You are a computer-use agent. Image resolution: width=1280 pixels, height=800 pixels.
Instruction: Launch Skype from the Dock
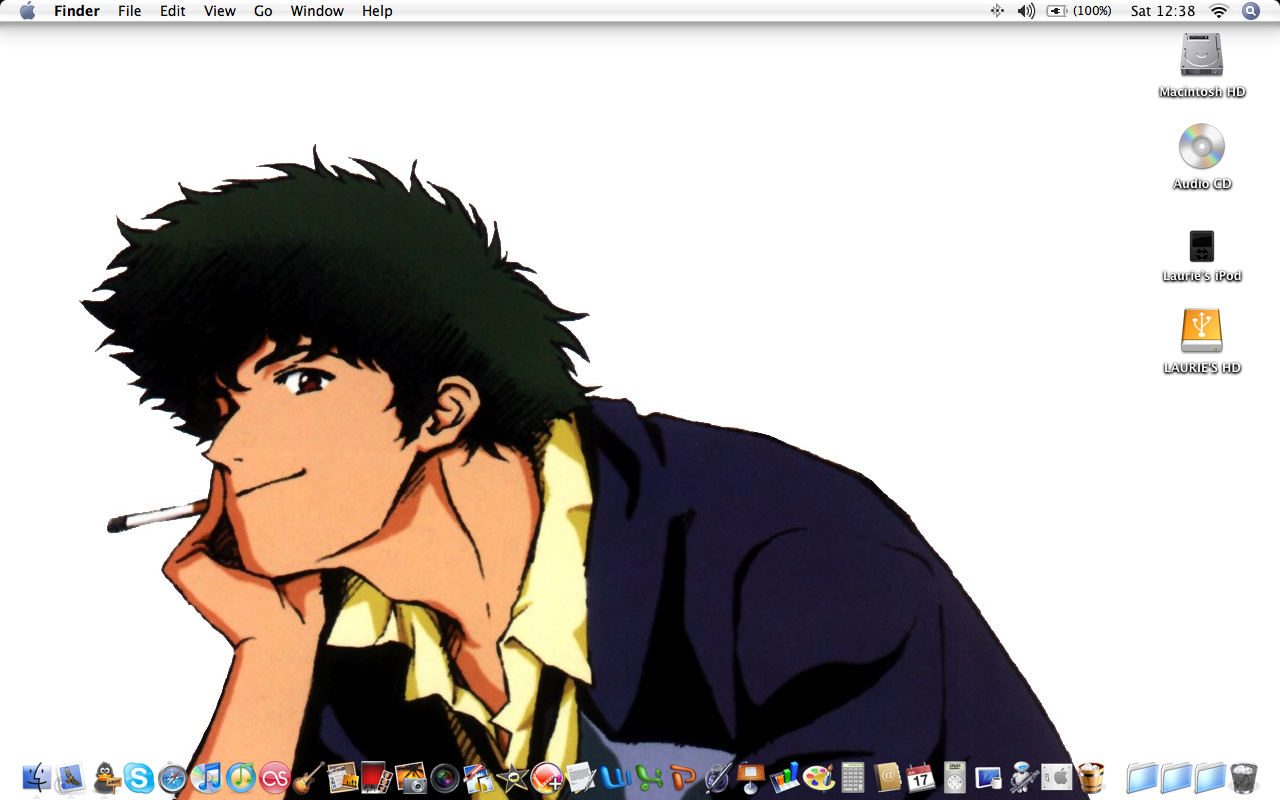[x=139, y=777]
